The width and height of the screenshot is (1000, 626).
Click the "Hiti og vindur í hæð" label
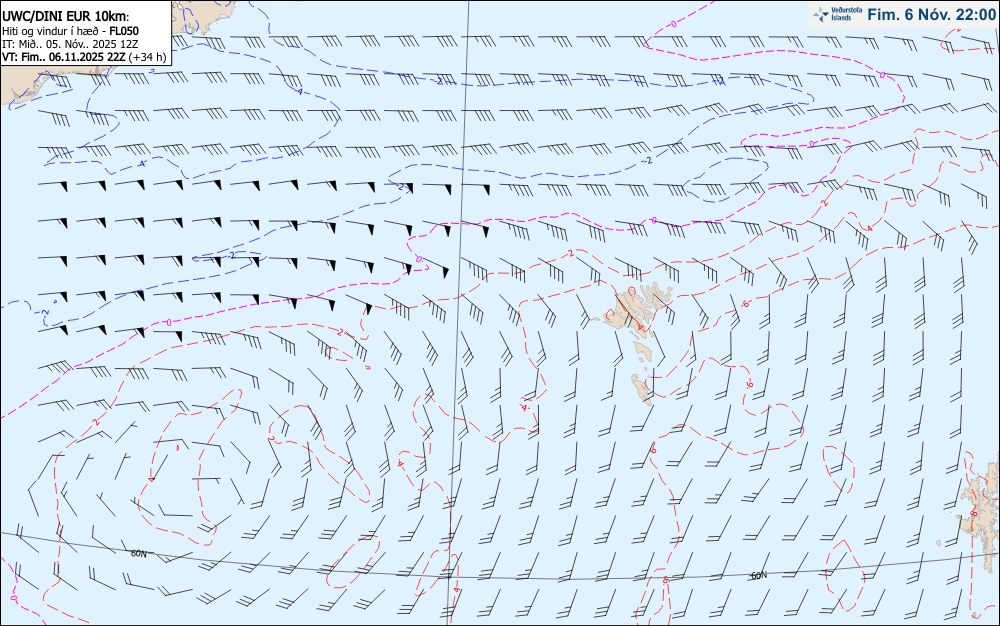pyautogui.click(x=50, y=31)
